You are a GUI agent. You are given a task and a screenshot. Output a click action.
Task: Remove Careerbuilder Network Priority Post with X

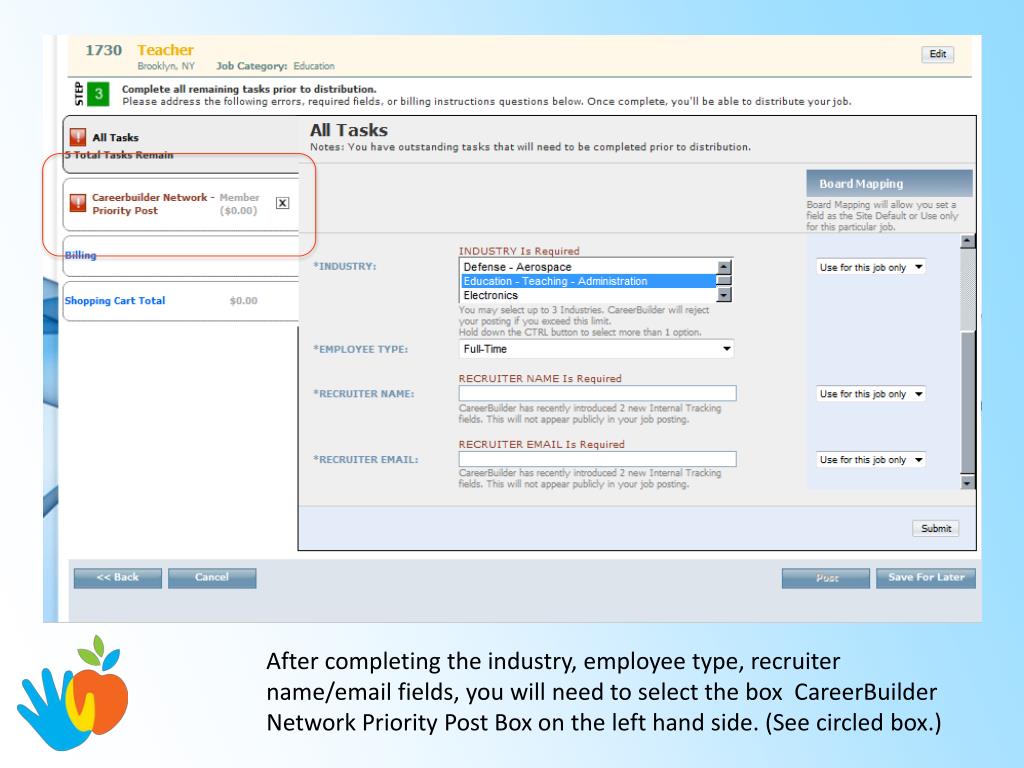282,203
